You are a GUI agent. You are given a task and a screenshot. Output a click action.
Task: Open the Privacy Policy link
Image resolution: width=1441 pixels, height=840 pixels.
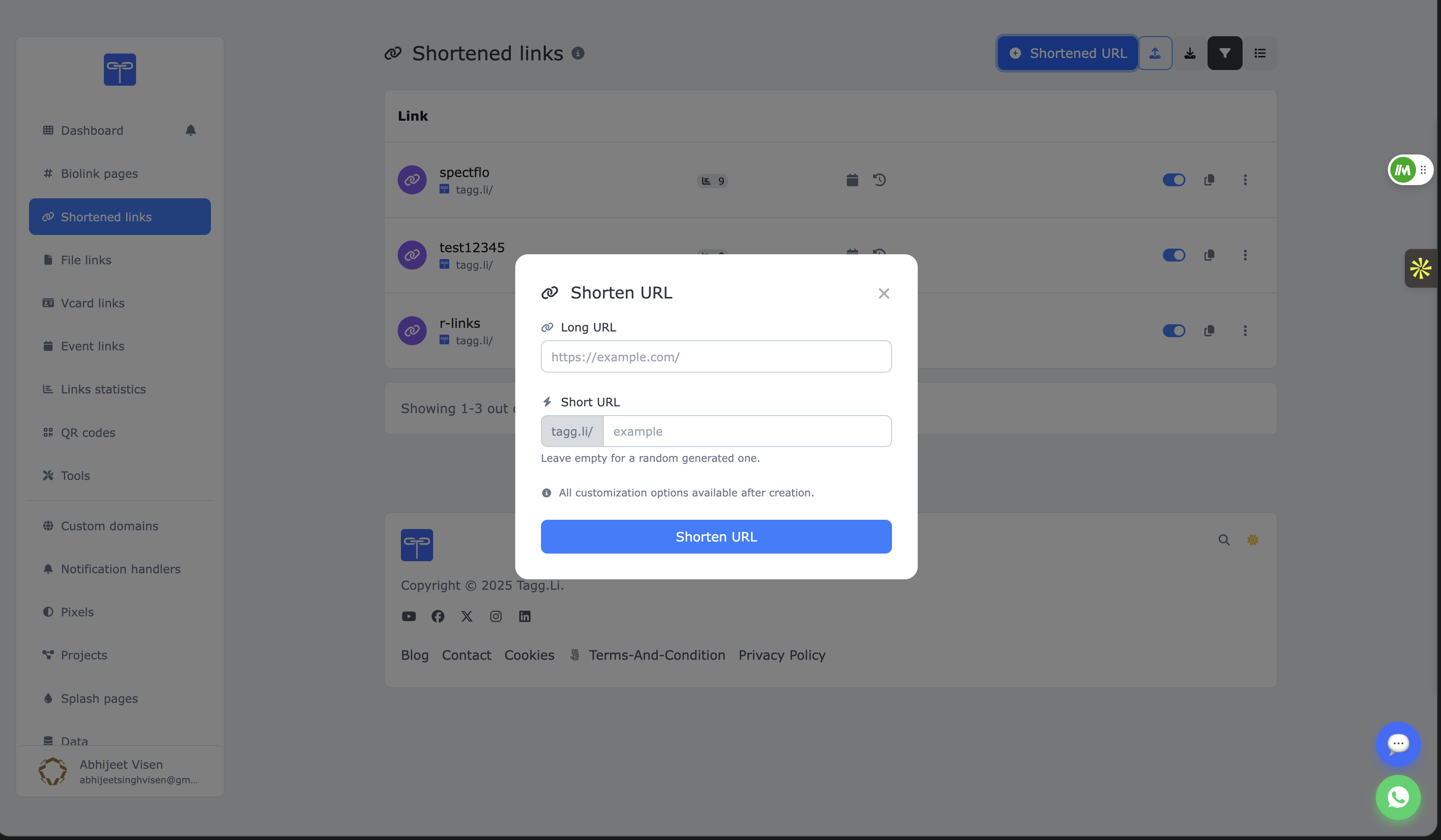coord(782,655)
